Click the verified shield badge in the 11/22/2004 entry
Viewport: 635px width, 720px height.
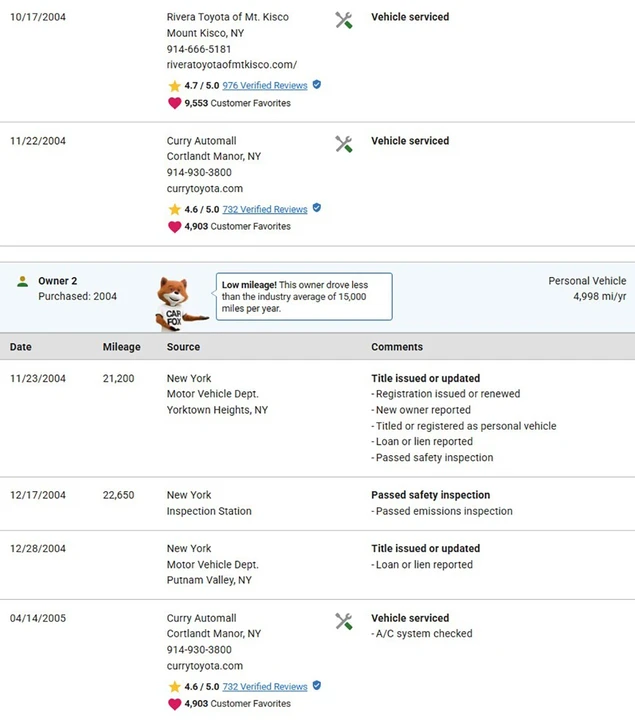tap(317, 208)
